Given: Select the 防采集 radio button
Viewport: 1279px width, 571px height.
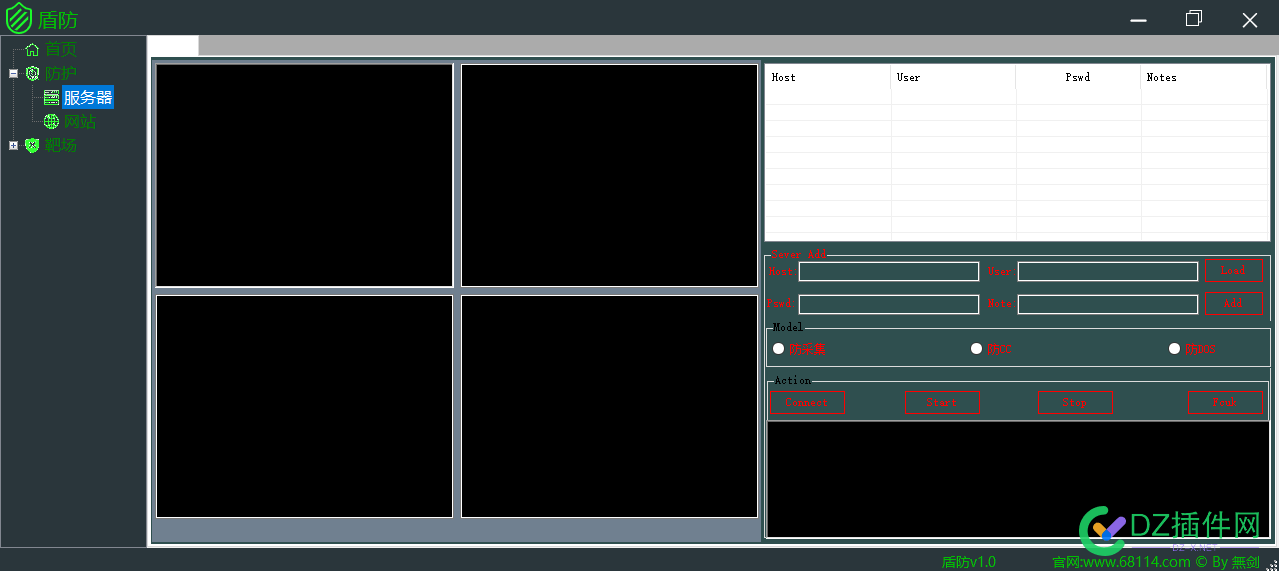Looking at the screenshot, I should coord(779,349).
